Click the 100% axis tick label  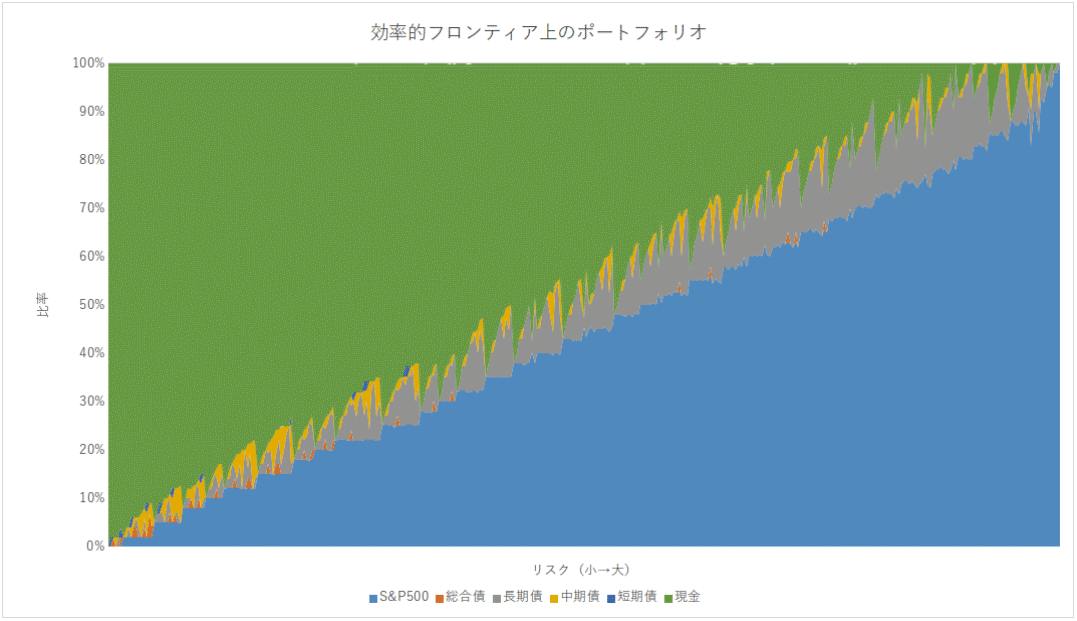(x=88, y=61)
